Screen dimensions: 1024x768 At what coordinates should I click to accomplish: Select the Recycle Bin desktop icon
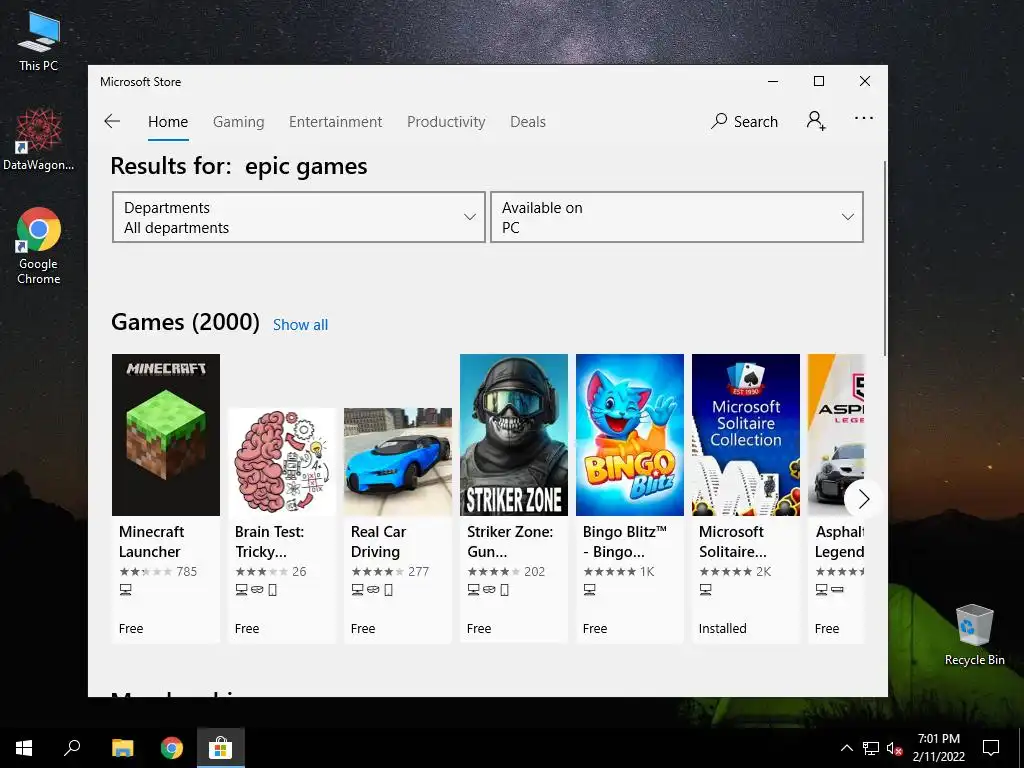(974, 635)
